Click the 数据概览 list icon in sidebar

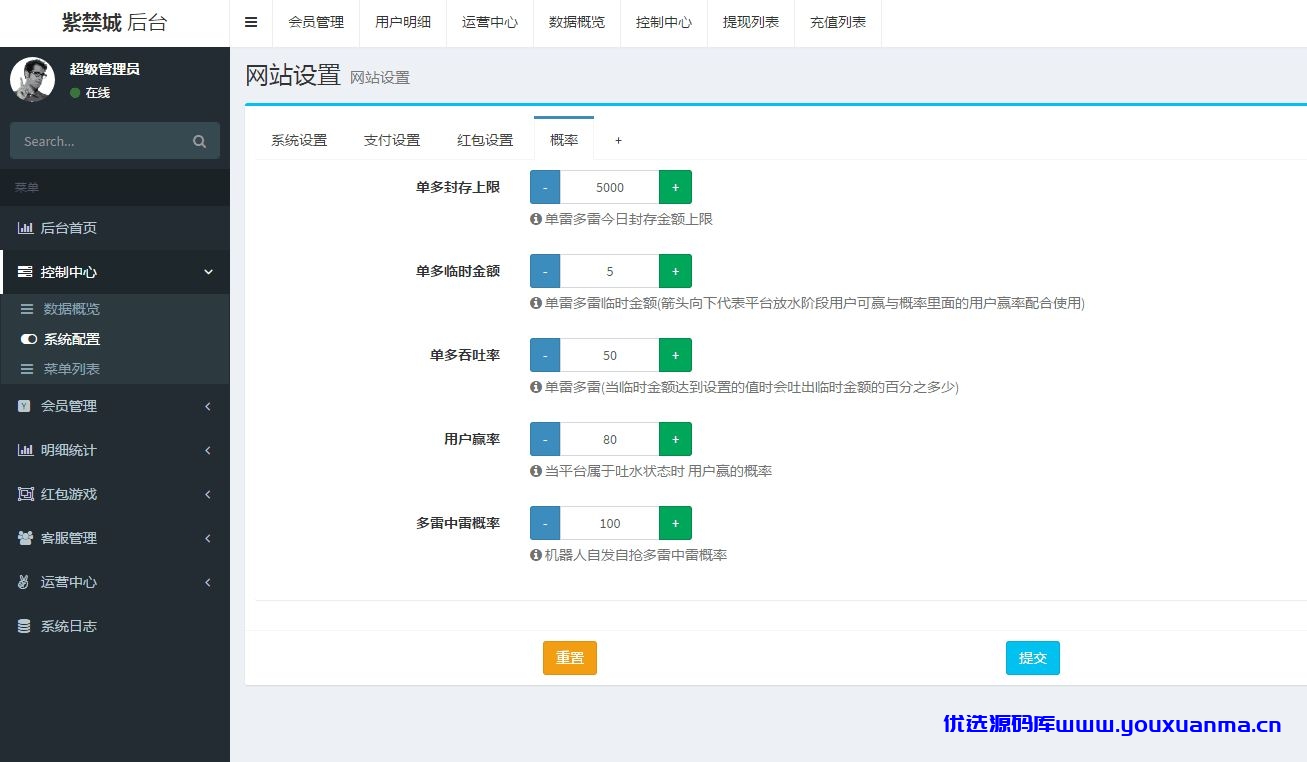(28, 310)
